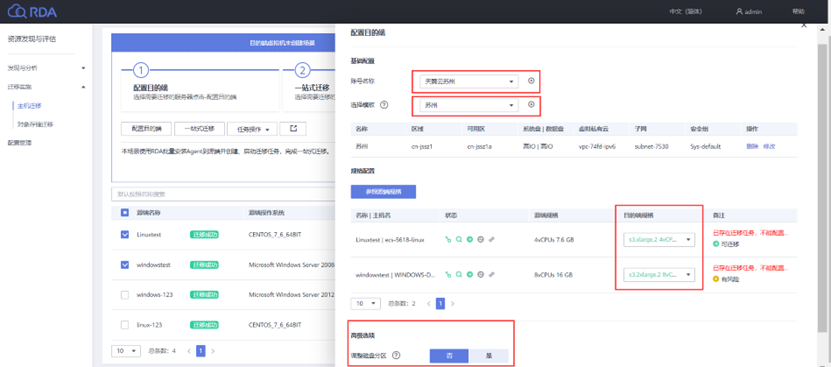Click green filled circle icon in Linuxtest row
Screen dimensions: 831x367
(x=470, y=240)
